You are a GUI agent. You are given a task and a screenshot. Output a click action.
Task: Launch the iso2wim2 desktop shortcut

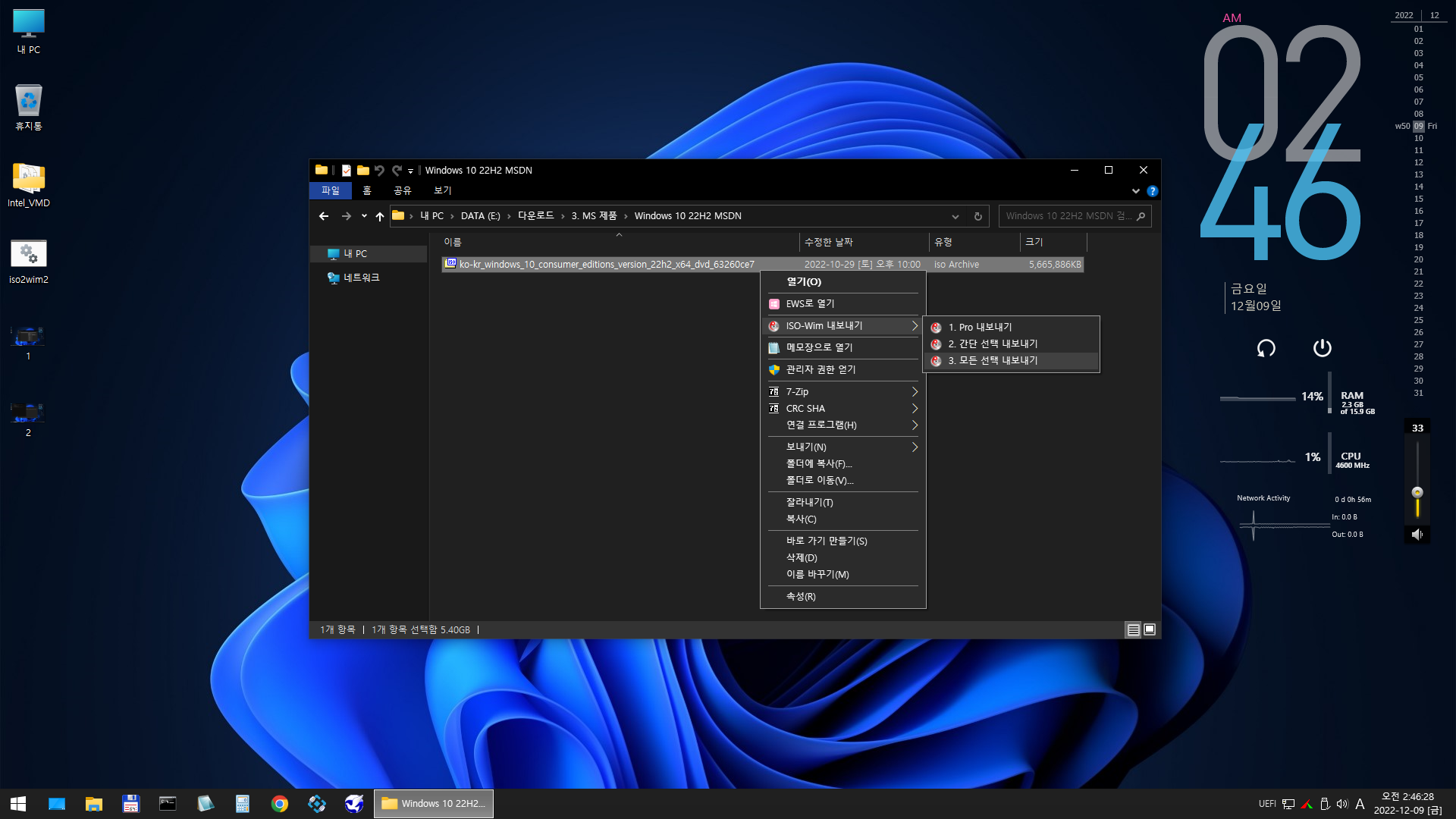point(29,262)
